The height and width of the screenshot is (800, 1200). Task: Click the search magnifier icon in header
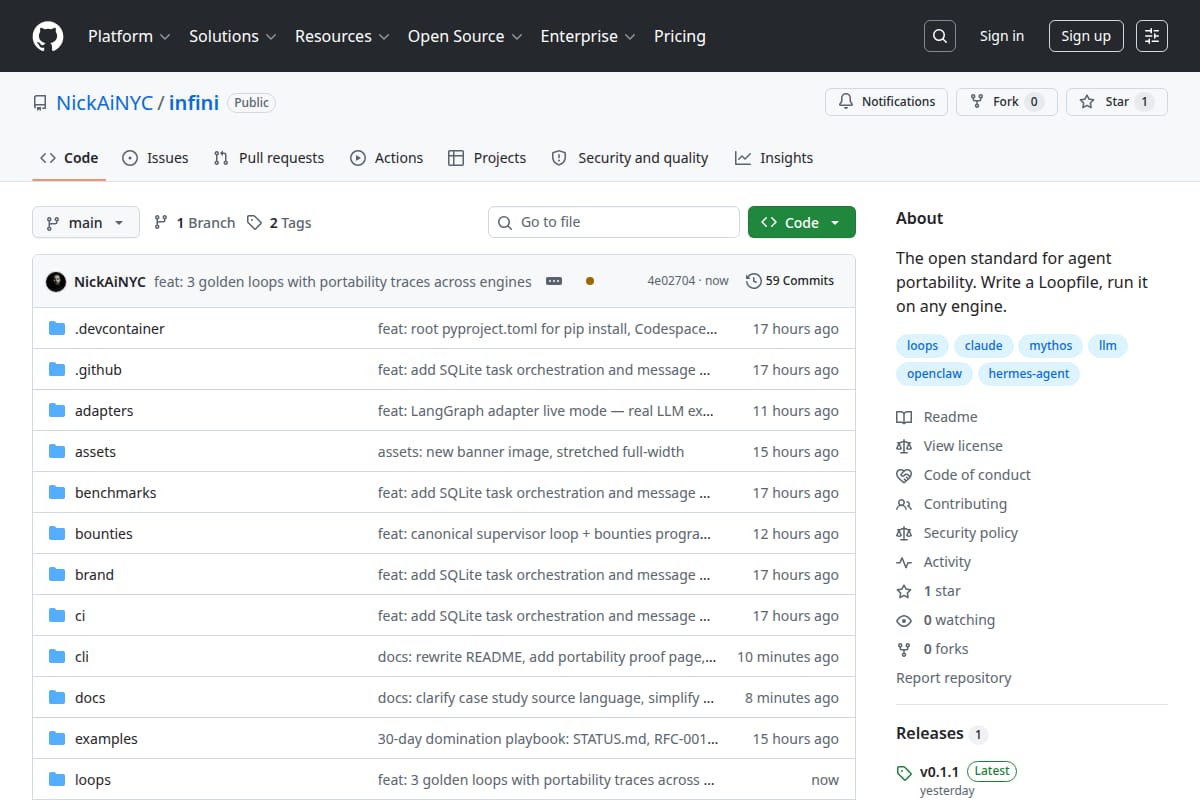pos(939,36)
